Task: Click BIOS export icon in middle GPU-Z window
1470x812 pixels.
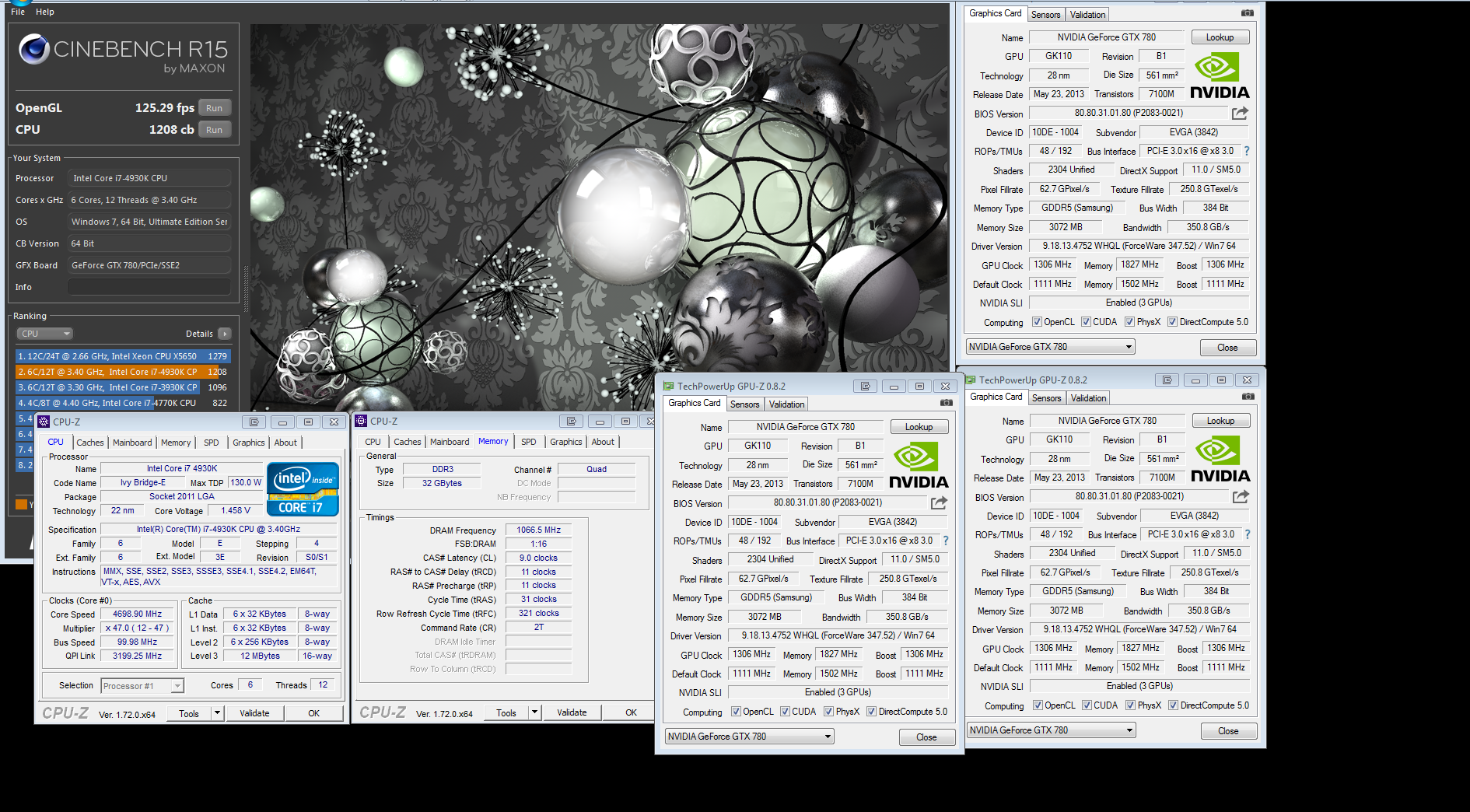Action: pos(939,503)
